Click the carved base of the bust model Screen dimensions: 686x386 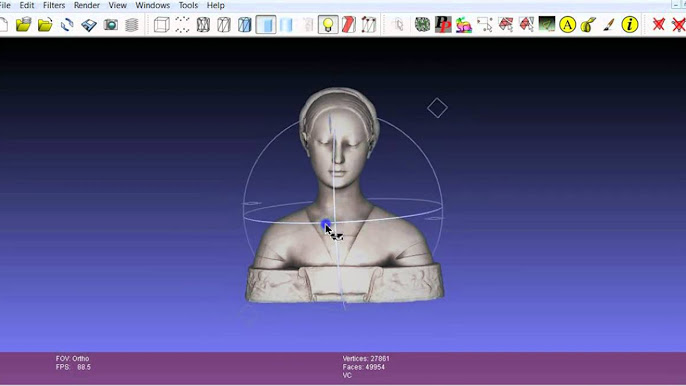coord(345,284)
